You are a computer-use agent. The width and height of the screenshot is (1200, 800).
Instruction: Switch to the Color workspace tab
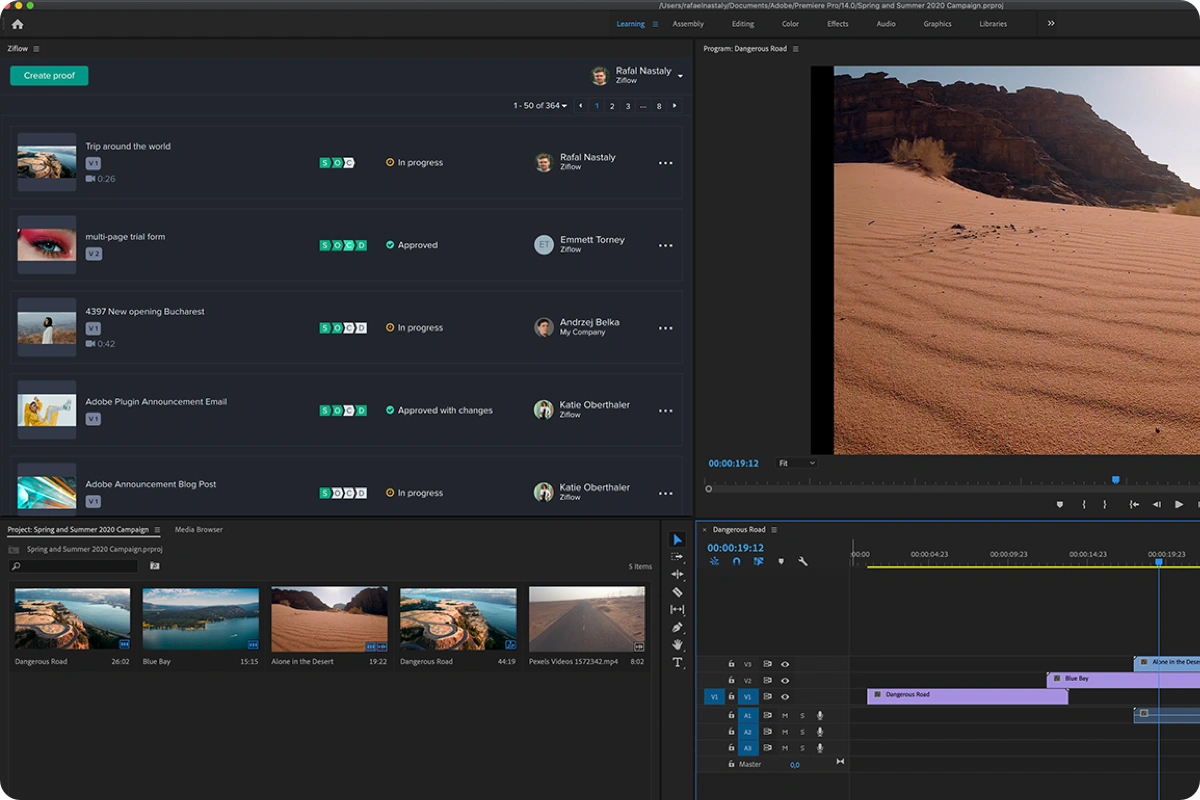(x=790, y=24)
